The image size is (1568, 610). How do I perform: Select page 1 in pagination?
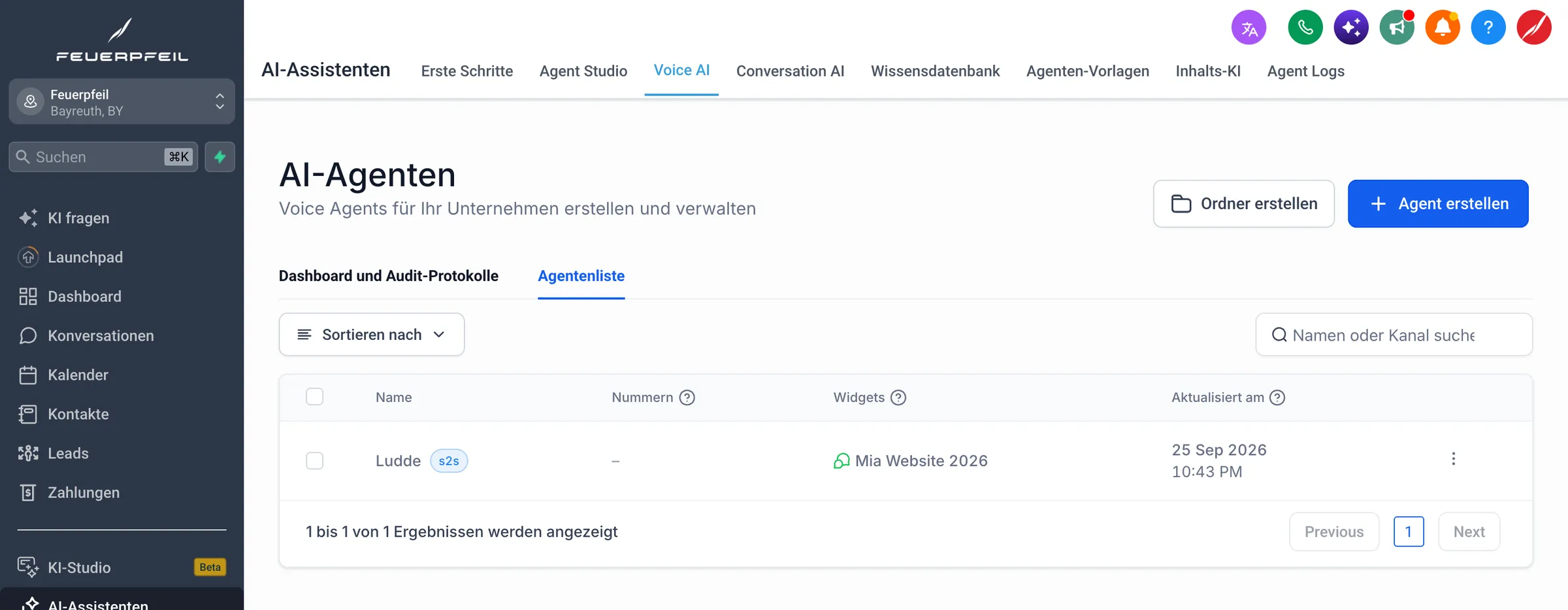pyautogui.click(x=1409, y=532)
